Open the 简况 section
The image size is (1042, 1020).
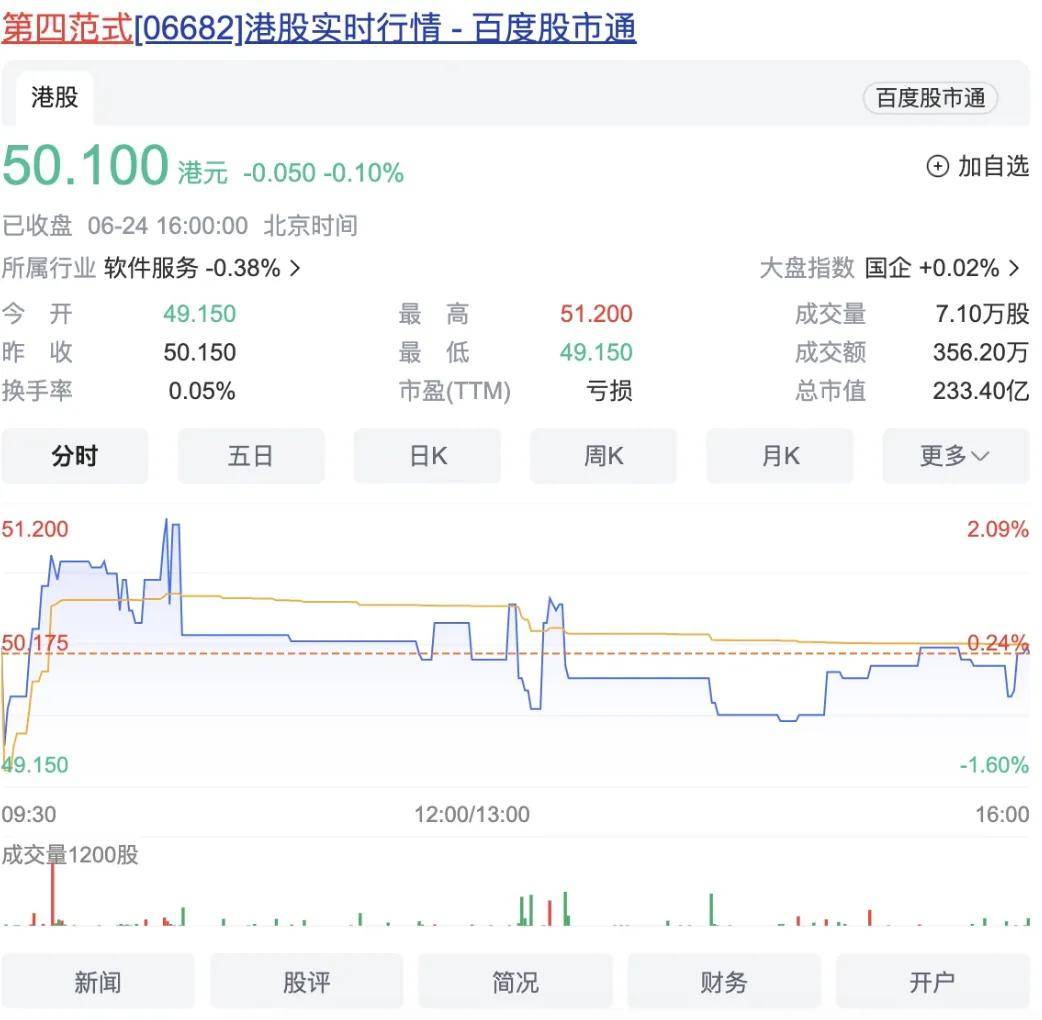coord(515,981)
